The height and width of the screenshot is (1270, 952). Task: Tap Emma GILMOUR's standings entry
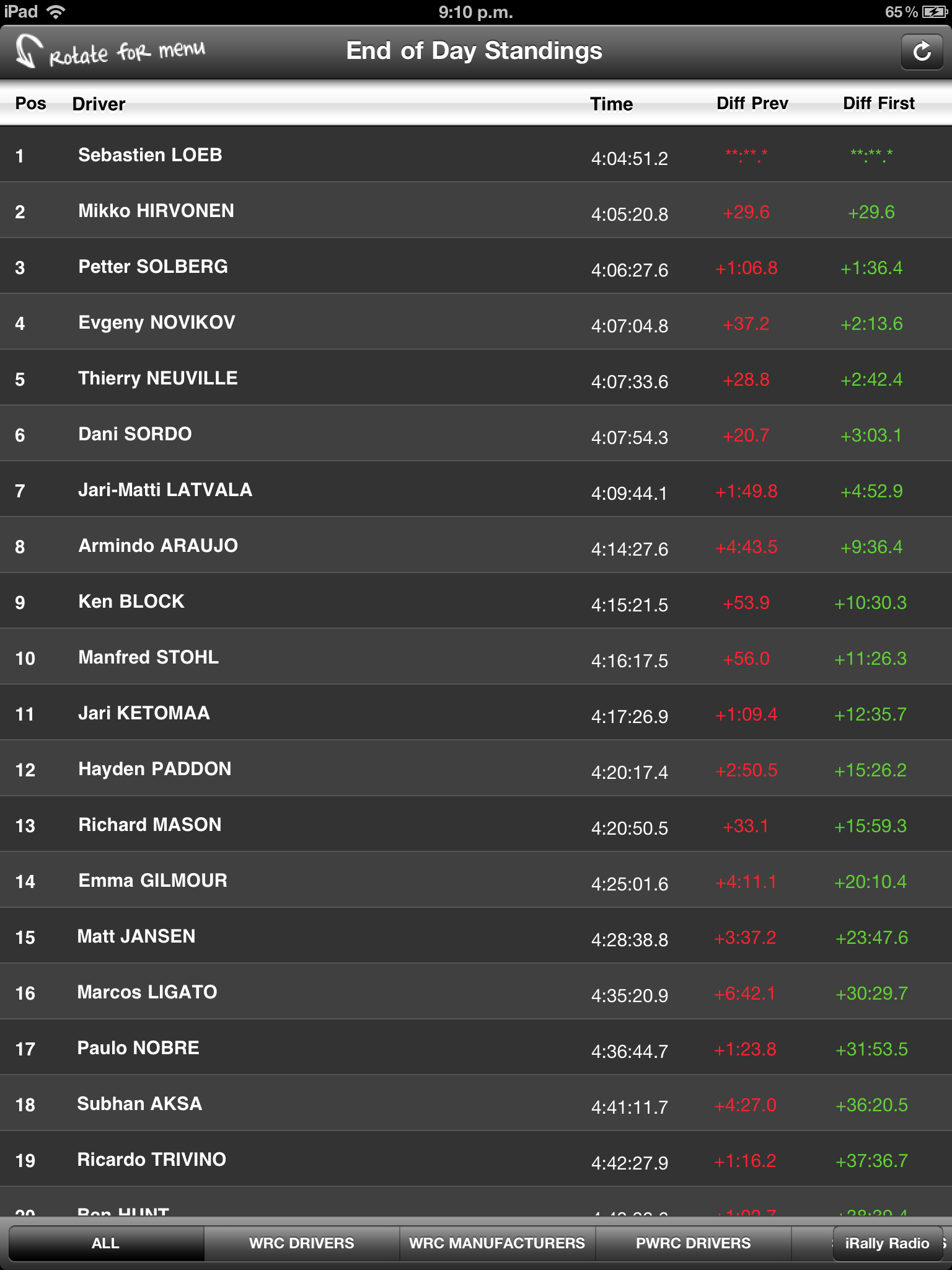(152, 881)
